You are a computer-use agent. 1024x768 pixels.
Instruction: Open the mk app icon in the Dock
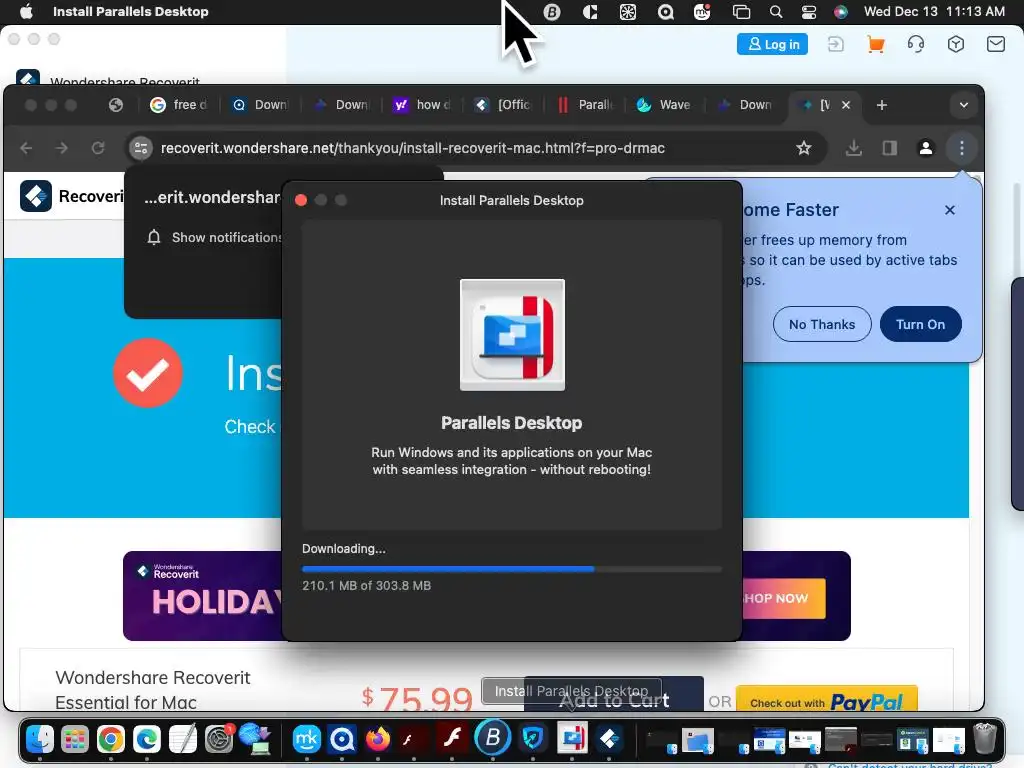(x=306, y=739)
